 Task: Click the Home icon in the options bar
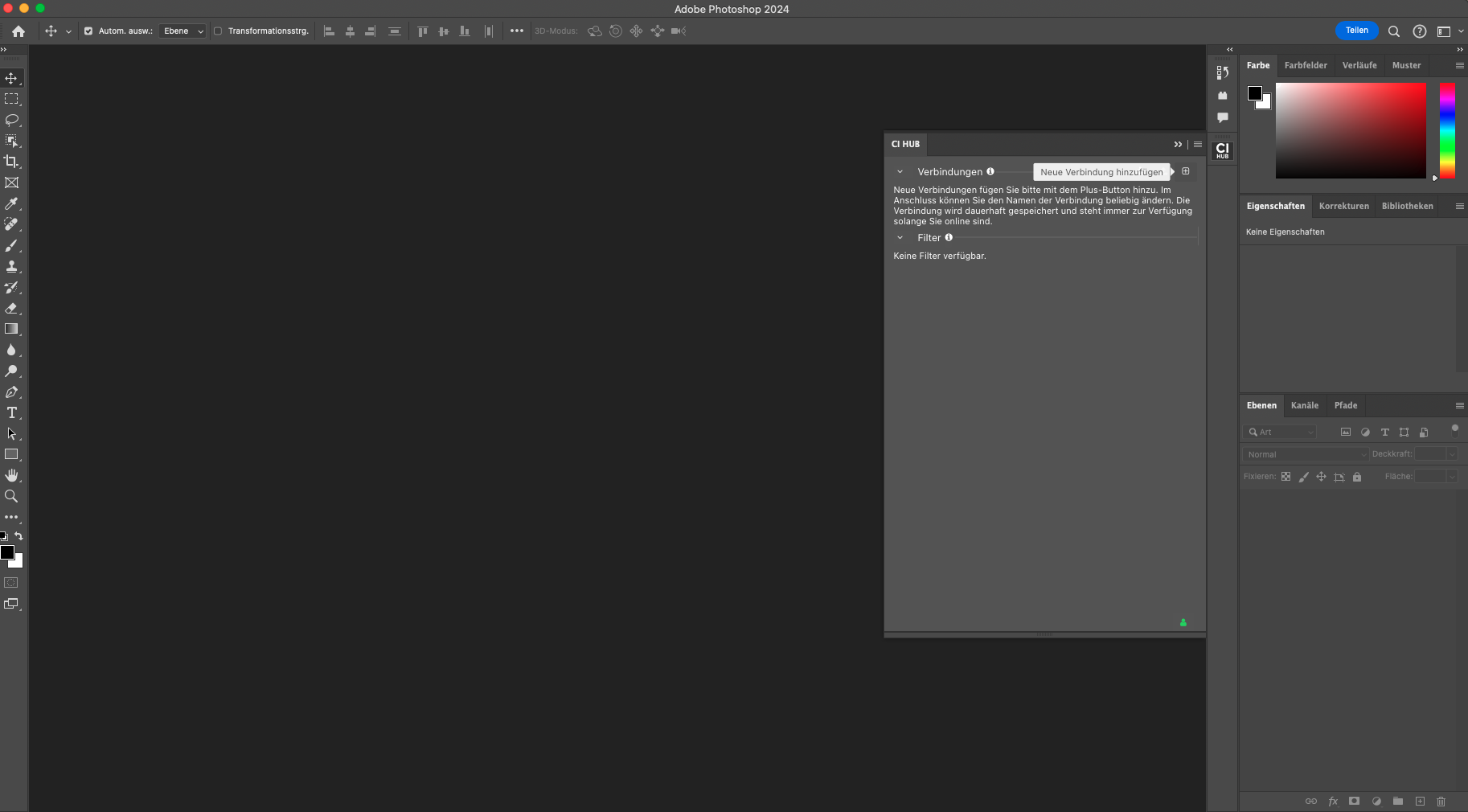click(x=18, y=31)
